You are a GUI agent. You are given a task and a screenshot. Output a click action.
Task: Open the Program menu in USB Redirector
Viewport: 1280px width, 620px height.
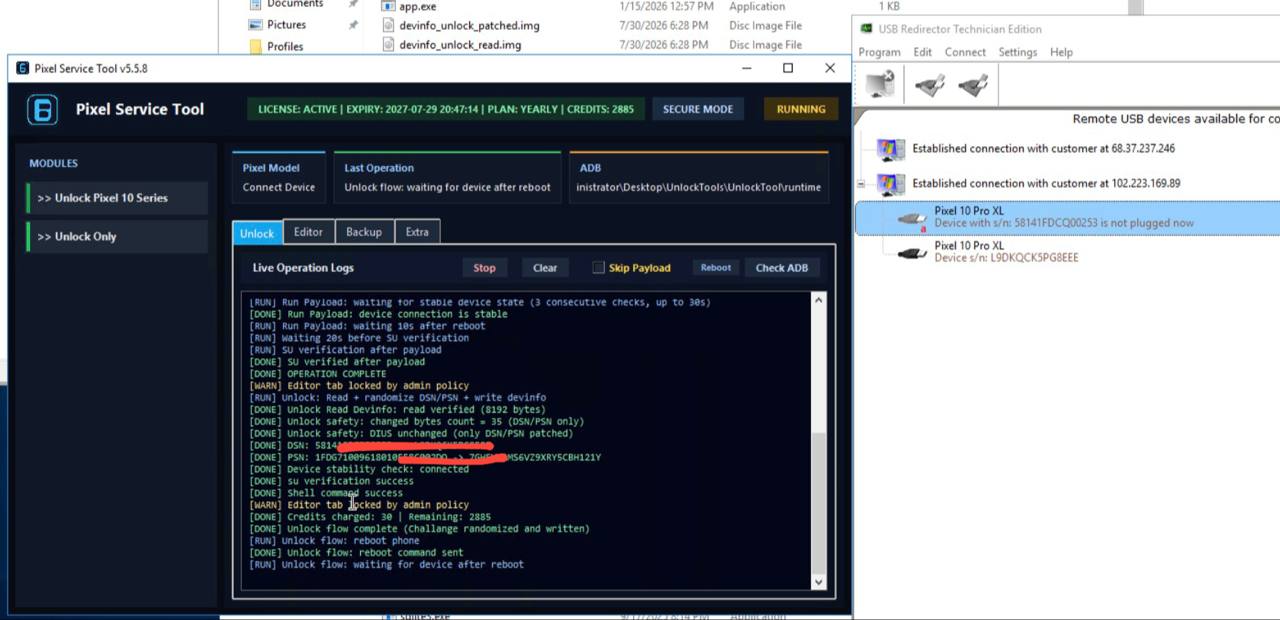879,52
